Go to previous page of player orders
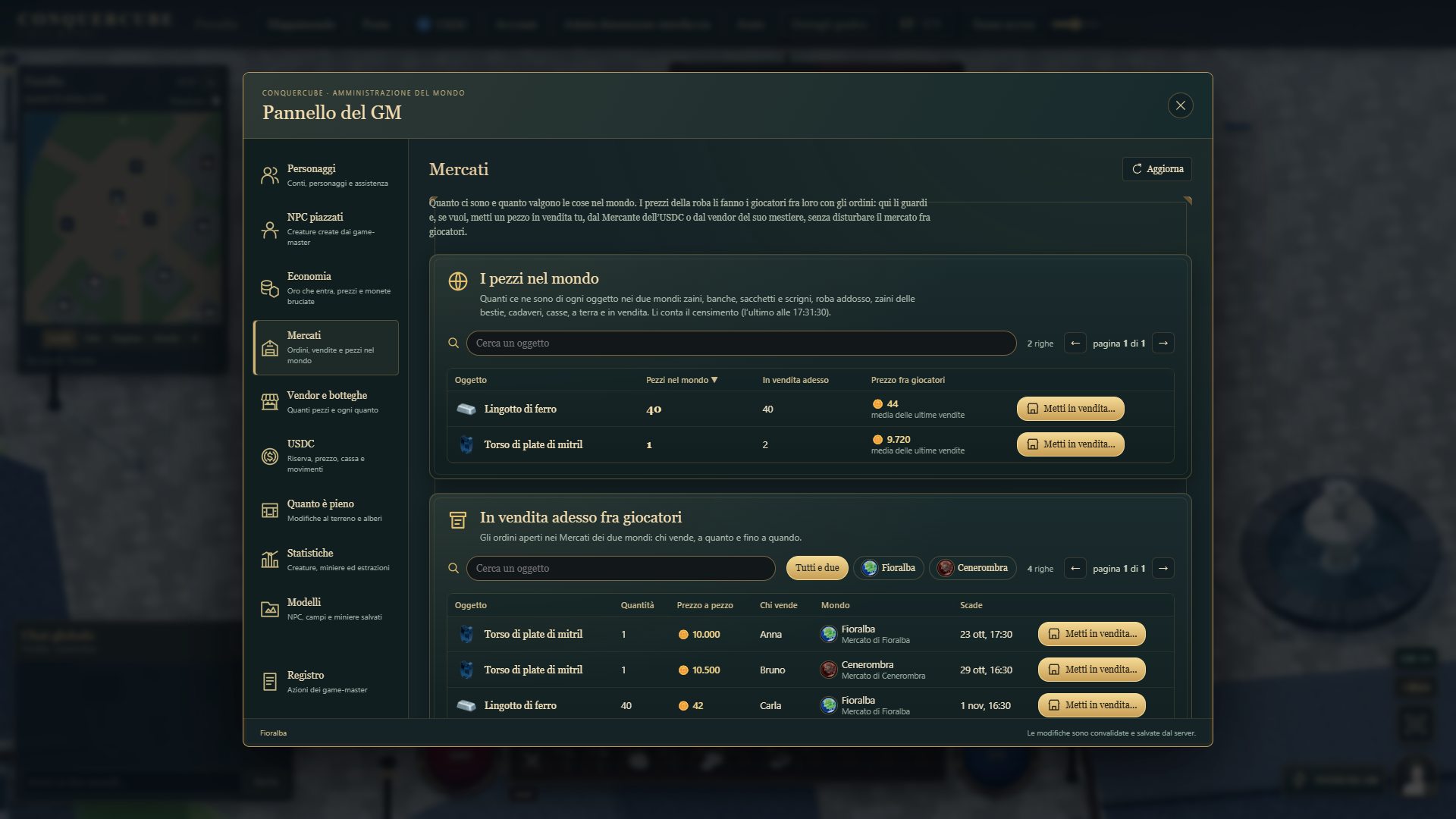This screenshot has width=1456, height=819. (1075, 568)
